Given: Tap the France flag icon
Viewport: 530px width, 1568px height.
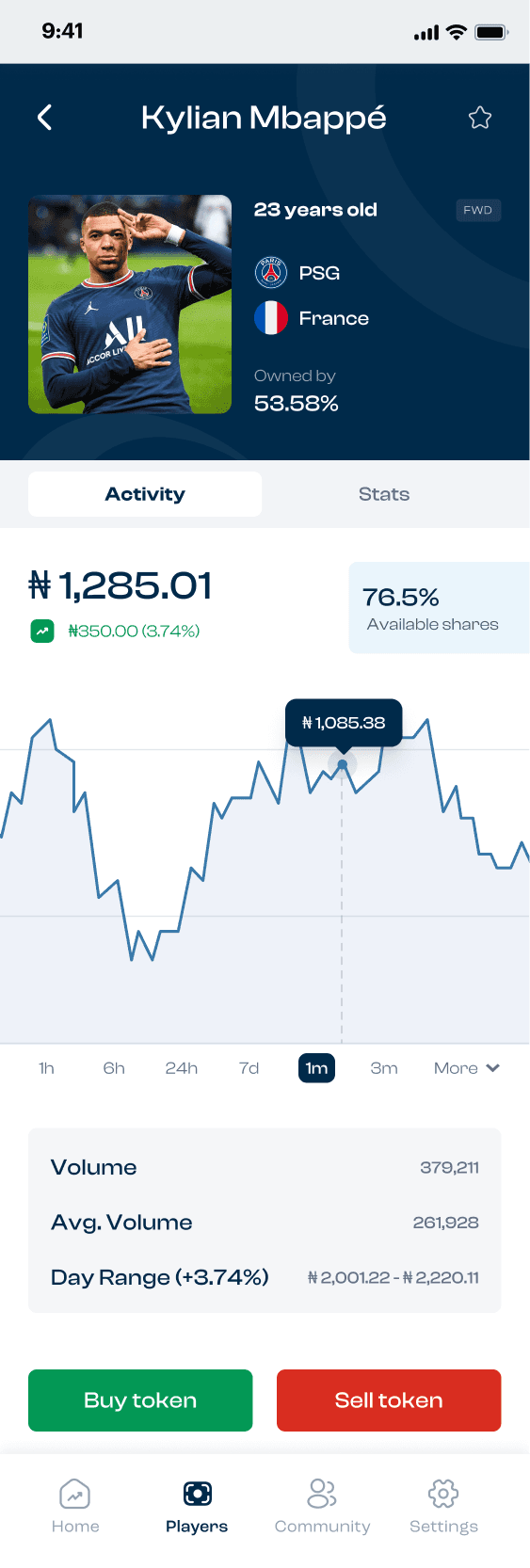Looking at the screenshot, I should coord(271,318).
